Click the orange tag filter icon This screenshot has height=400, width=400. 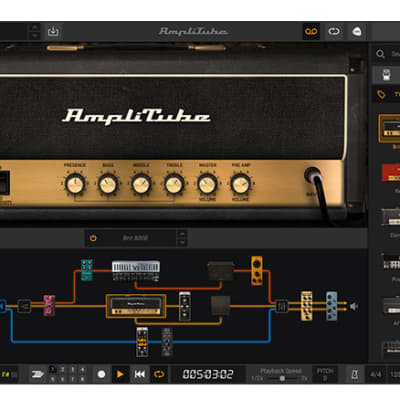[381, 94]
